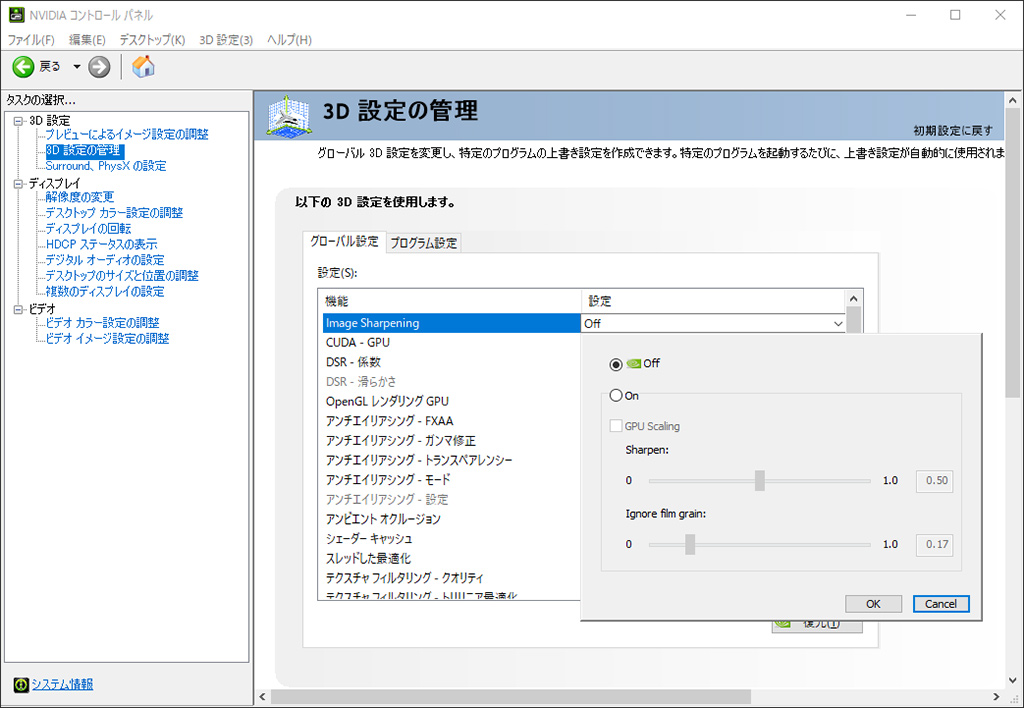Switch to the グローバル設定 tab
This screenshot has height=708, width=1024.
pyautogui.click(x=344, y=242)
